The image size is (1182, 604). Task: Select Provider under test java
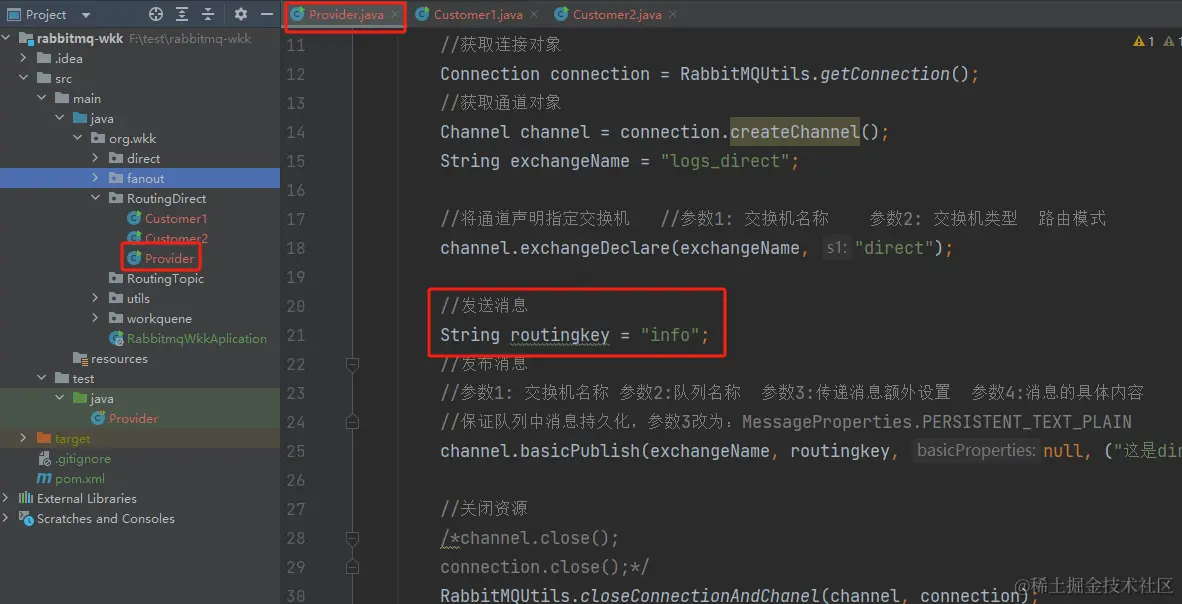click(133, 419)
